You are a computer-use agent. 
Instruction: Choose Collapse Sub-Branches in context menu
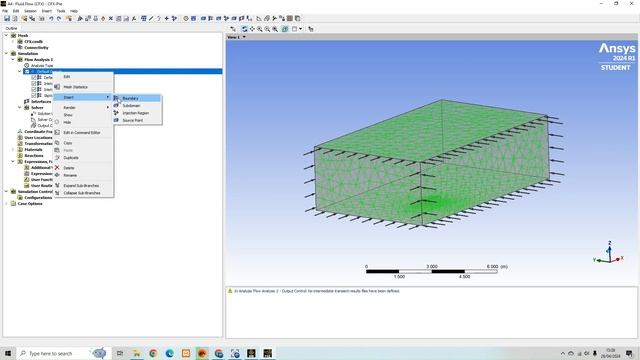83,193
